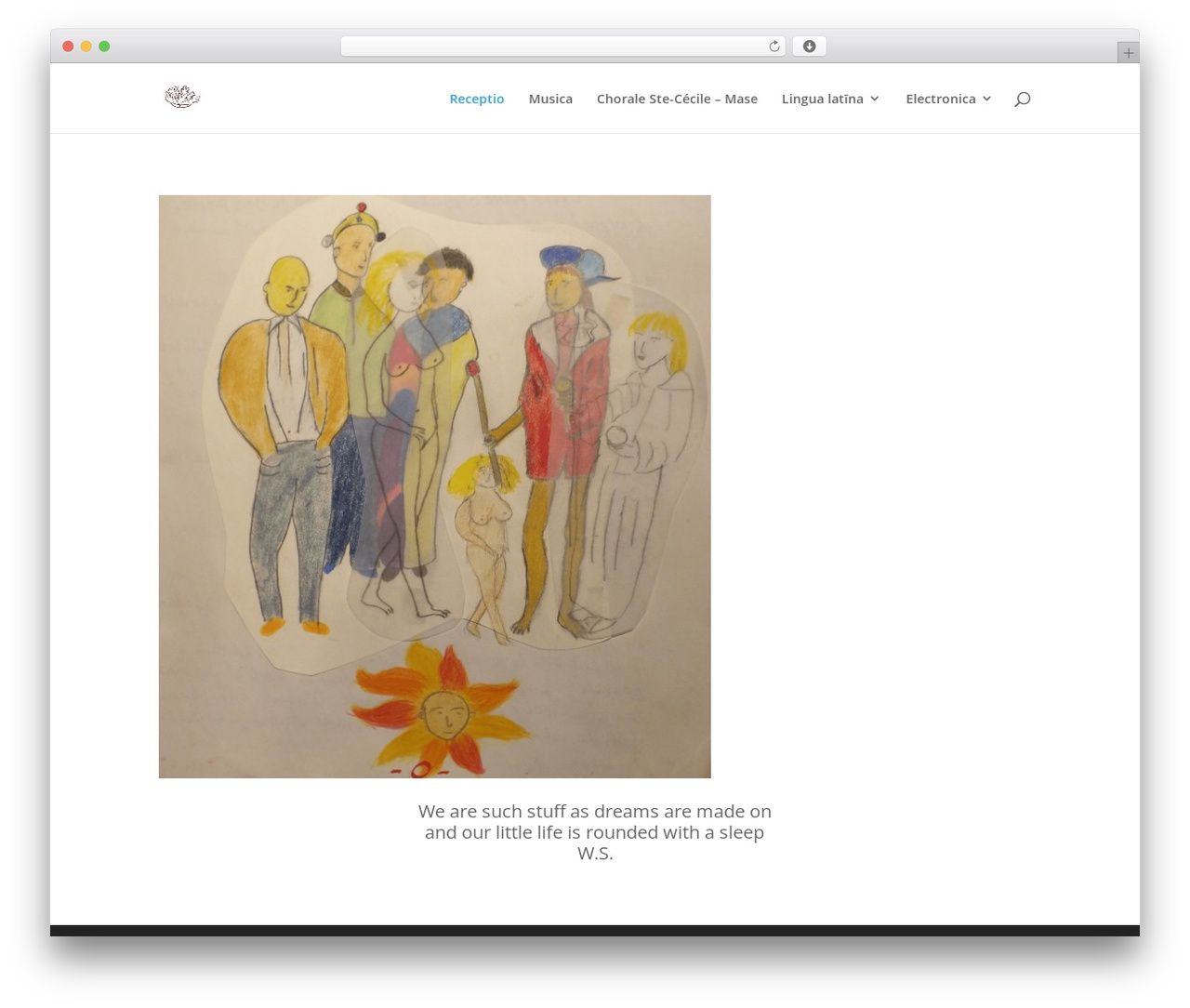Click the drawing of the figures
Screen dimensions: 1190x1008
(435, 486)
